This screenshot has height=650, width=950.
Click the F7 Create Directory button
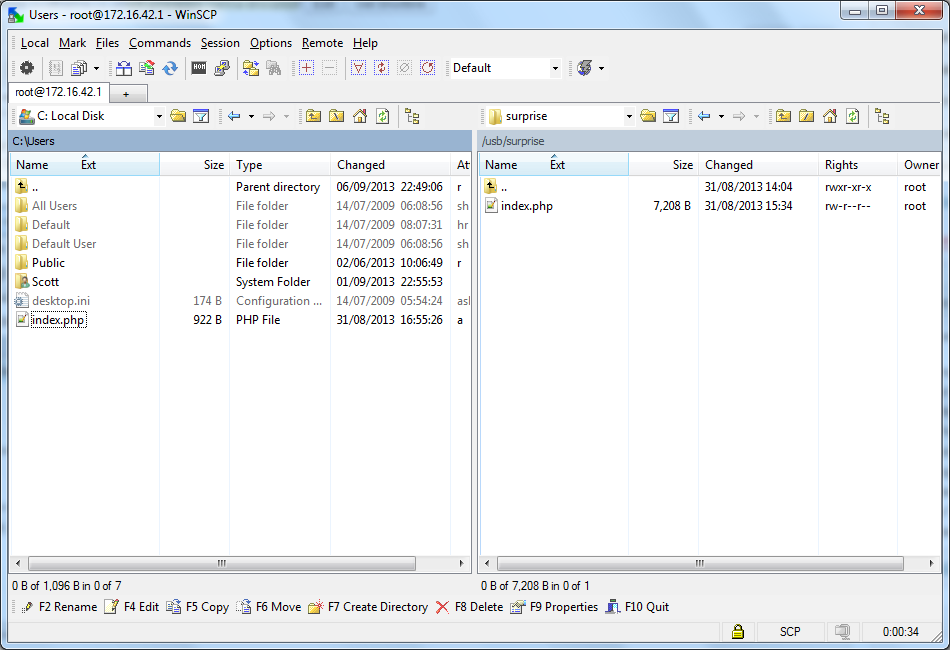coord(368,607)
